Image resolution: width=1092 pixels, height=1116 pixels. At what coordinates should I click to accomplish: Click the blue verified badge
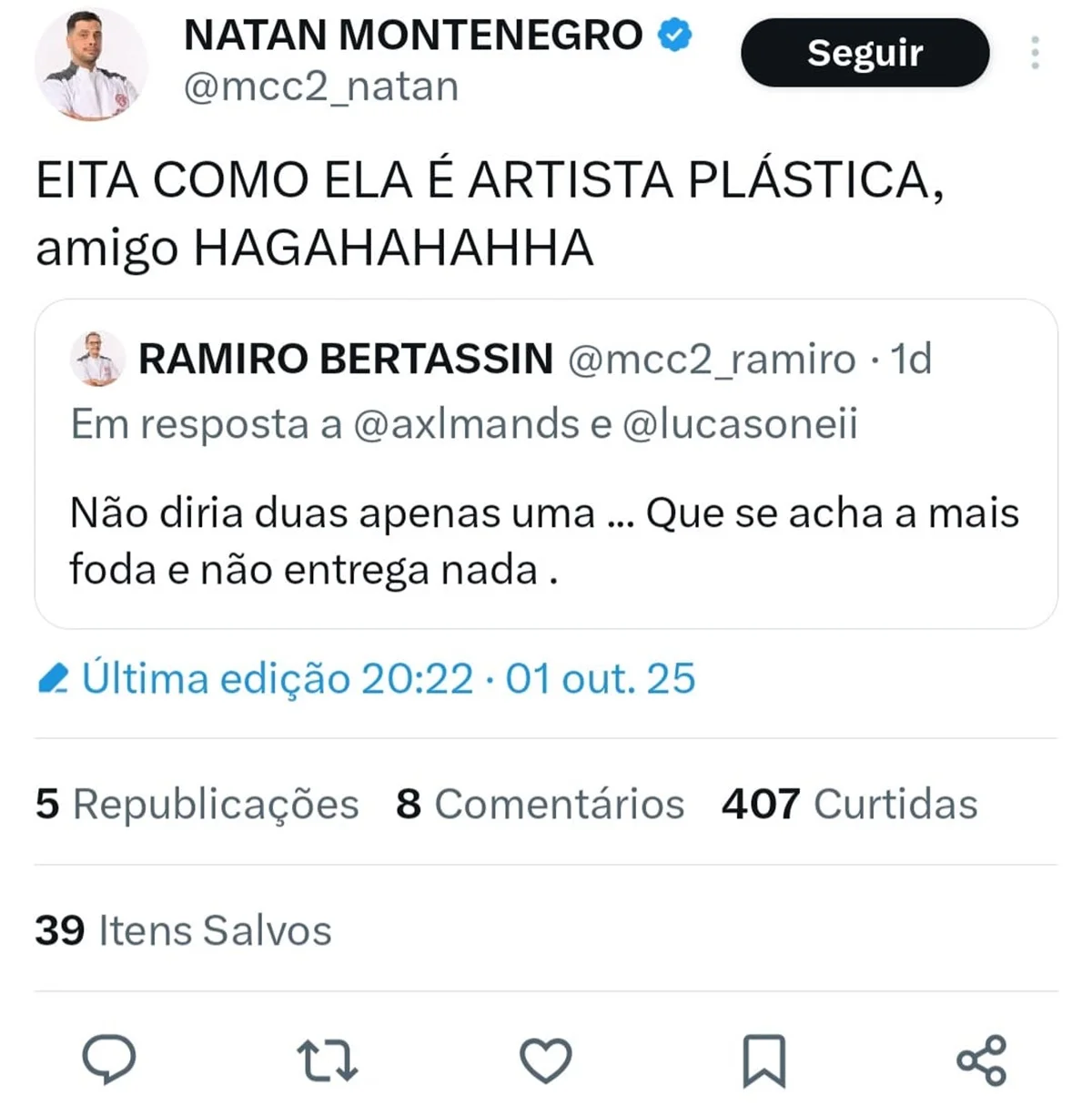point(674,36)
